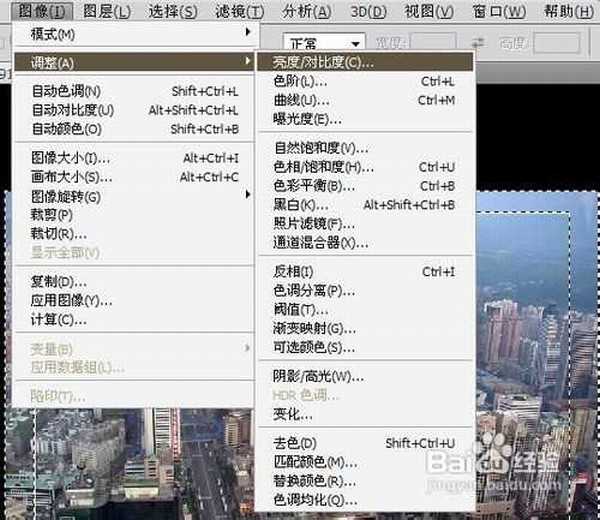Apply 反相 (Invert) command

pos(293,272)
